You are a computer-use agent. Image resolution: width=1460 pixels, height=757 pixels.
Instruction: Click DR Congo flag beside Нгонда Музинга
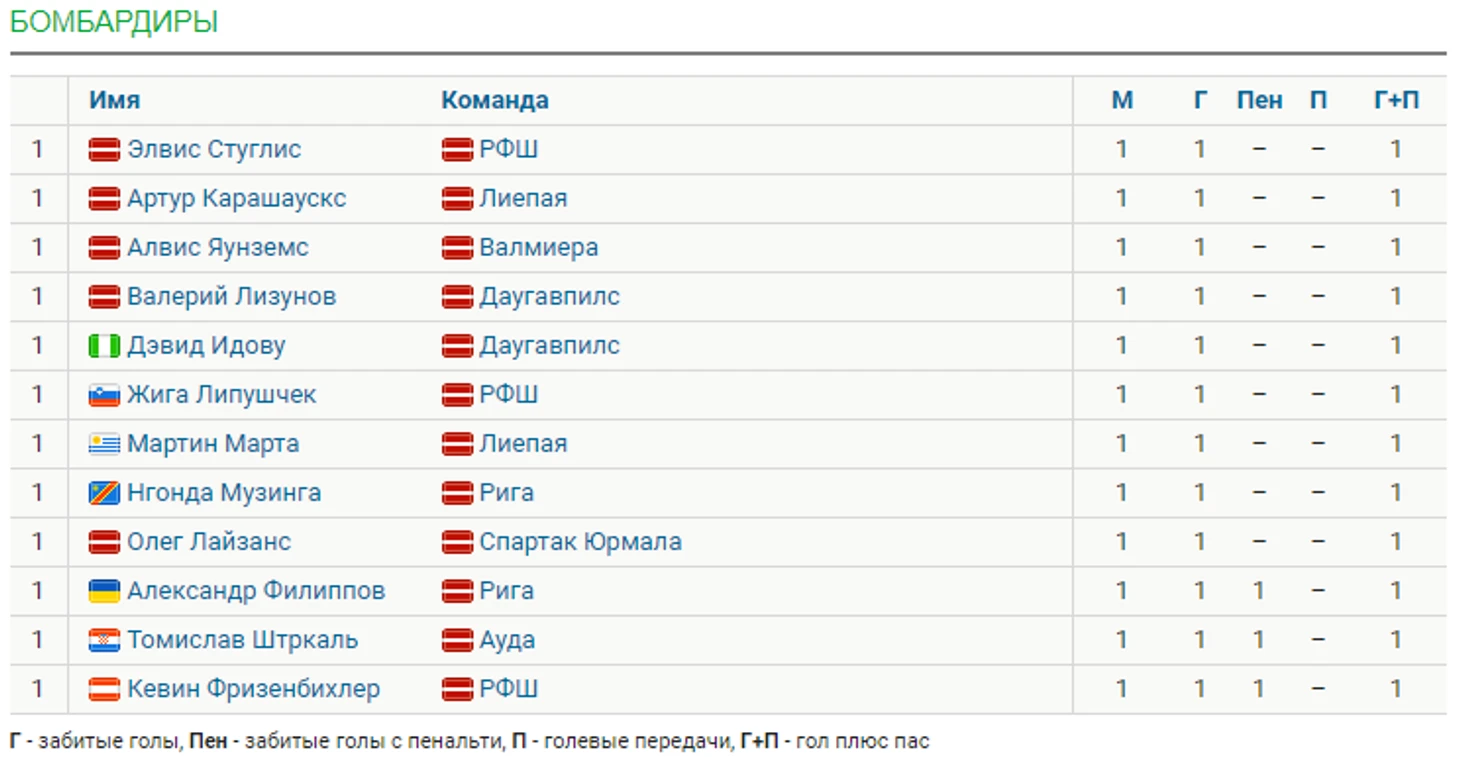[104, 493]
